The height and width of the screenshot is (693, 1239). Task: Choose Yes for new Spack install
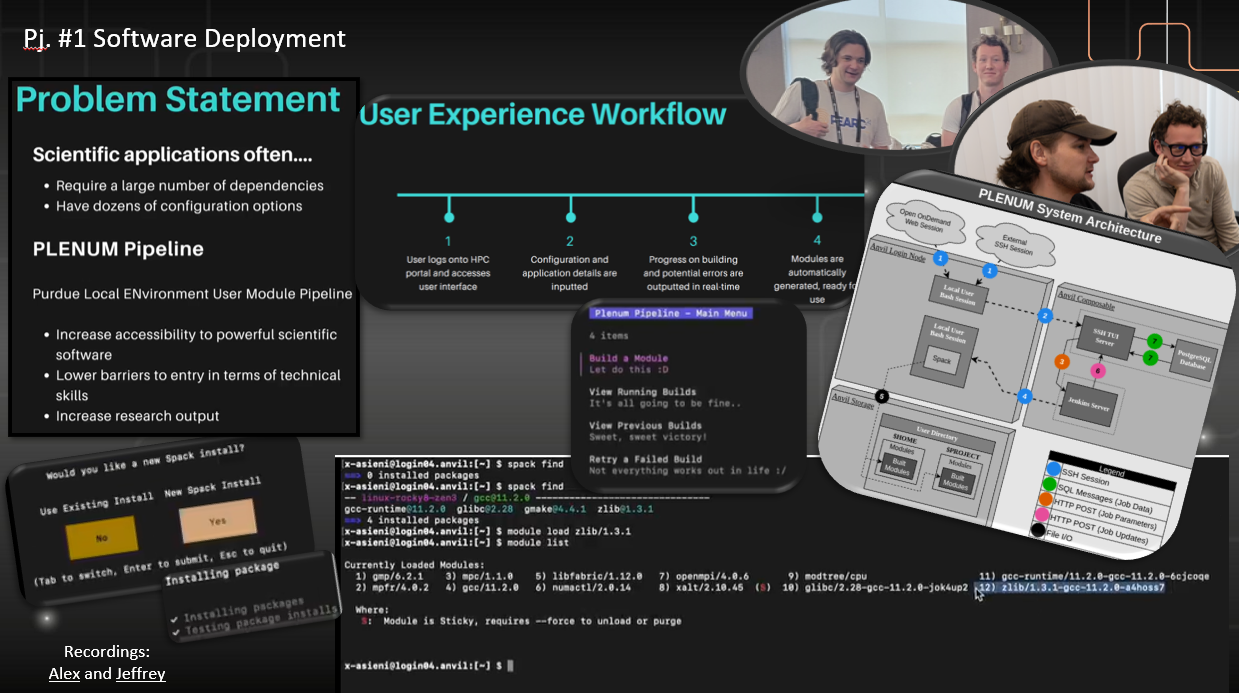(x=217, y=522)
